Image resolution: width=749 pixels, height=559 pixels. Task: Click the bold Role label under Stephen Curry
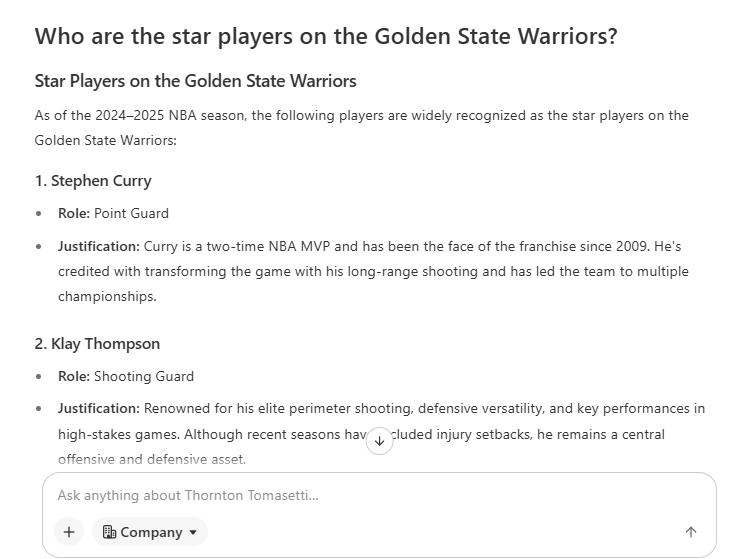point(74,213)
